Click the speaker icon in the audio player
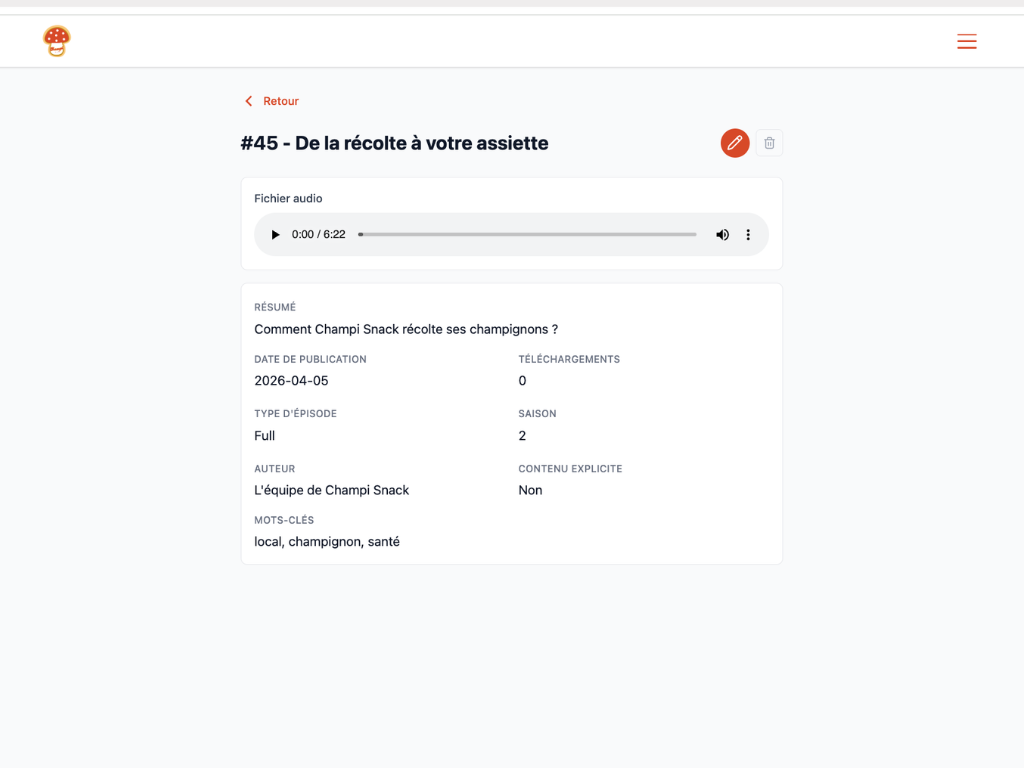1024x768 pixels. coord(722,234)
